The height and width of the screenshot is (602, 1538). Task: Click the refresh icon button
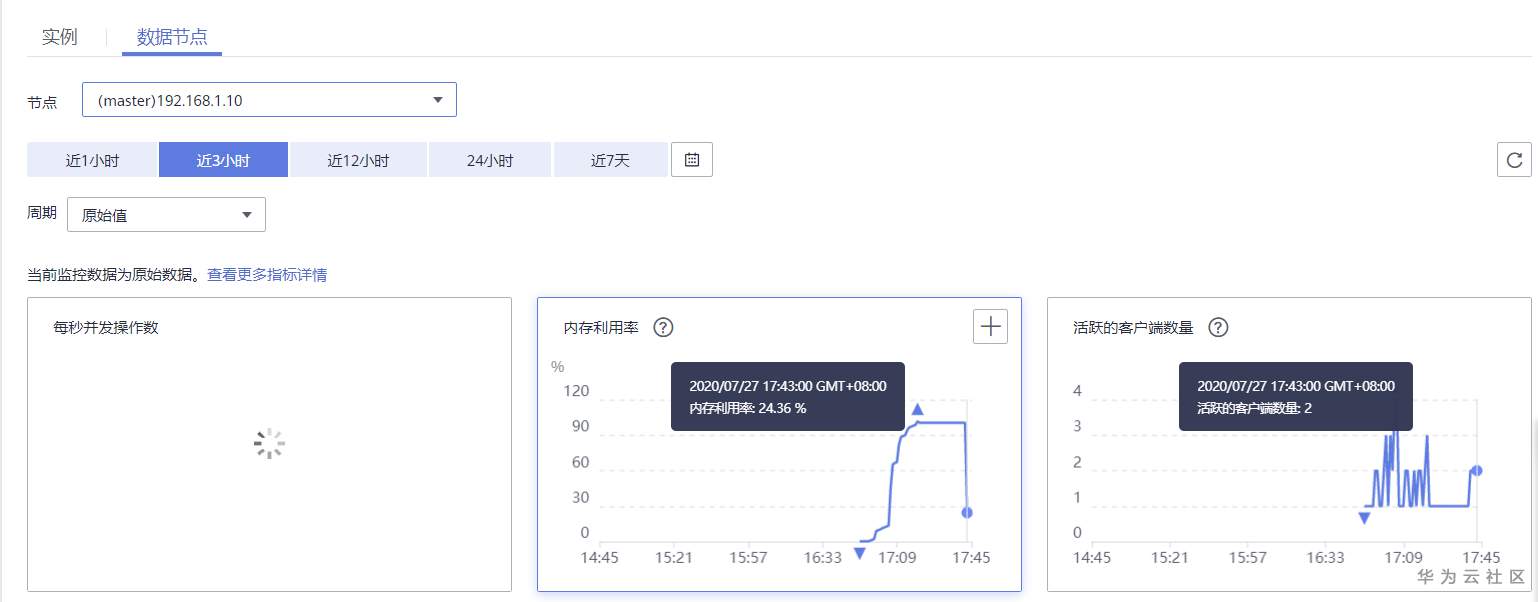(1514, 160)
